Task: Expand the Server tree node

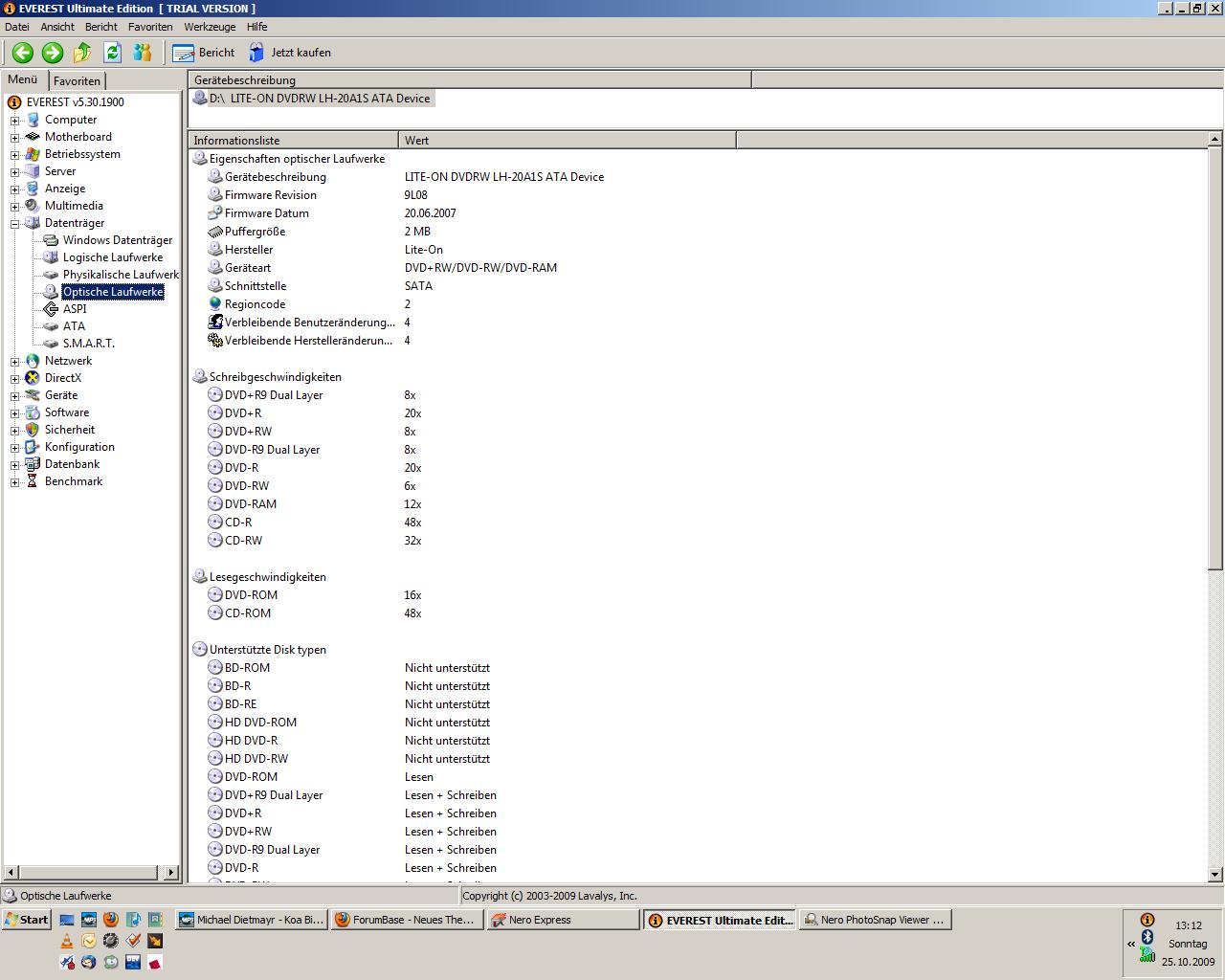Action: (x=14, y=172)
